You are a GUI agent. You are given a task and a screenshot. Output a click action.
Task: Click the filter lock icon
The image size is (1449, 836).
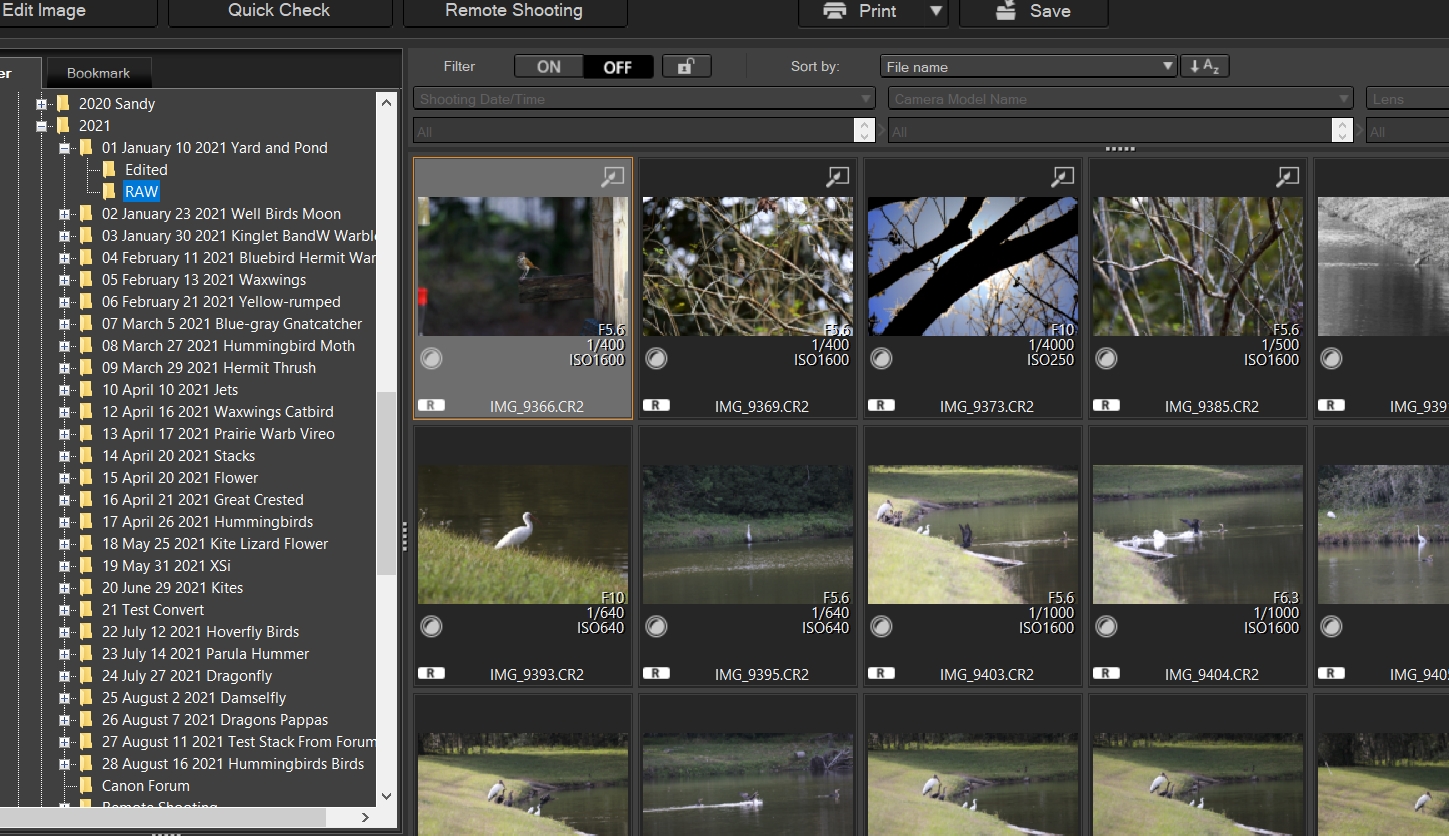686,67
